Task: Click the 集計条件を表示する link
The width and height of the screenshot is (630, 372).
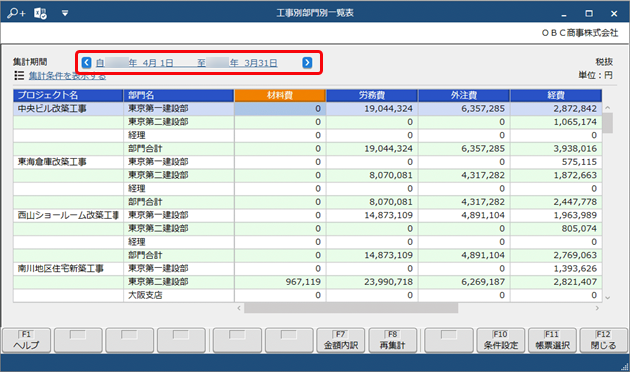Action: pyautogui.click(x=67, y=76)
